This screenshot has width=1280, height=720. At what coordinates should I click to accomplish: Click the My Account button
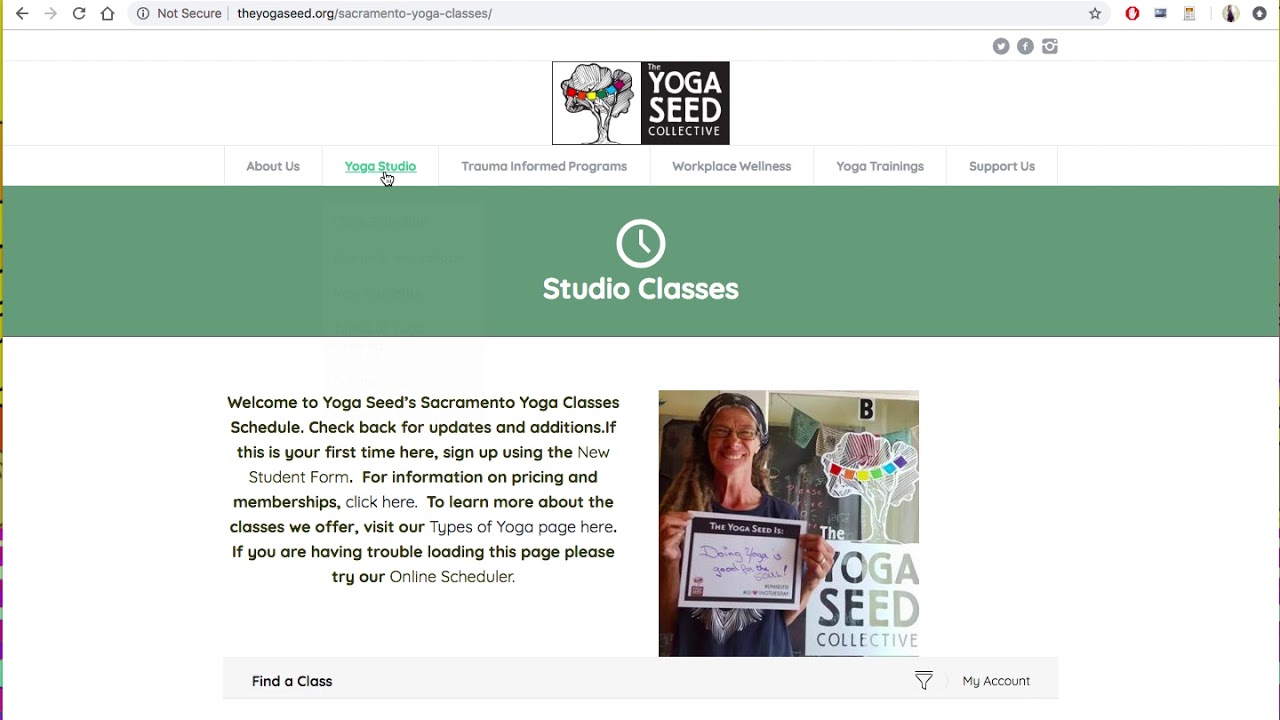tap(996, 681)
